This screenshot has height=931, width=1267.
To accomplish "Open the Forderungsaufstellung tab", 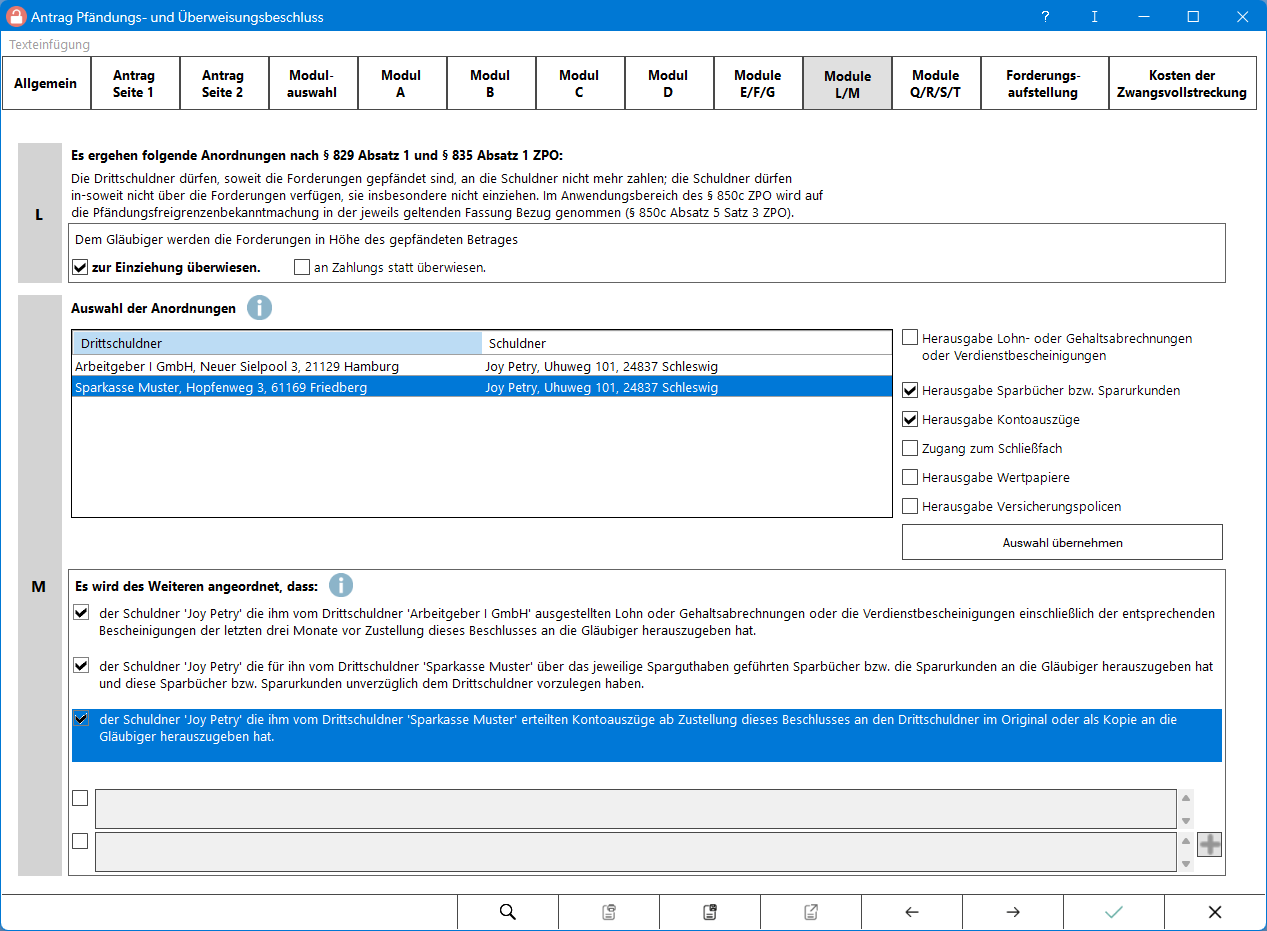I will point(1043,83).
